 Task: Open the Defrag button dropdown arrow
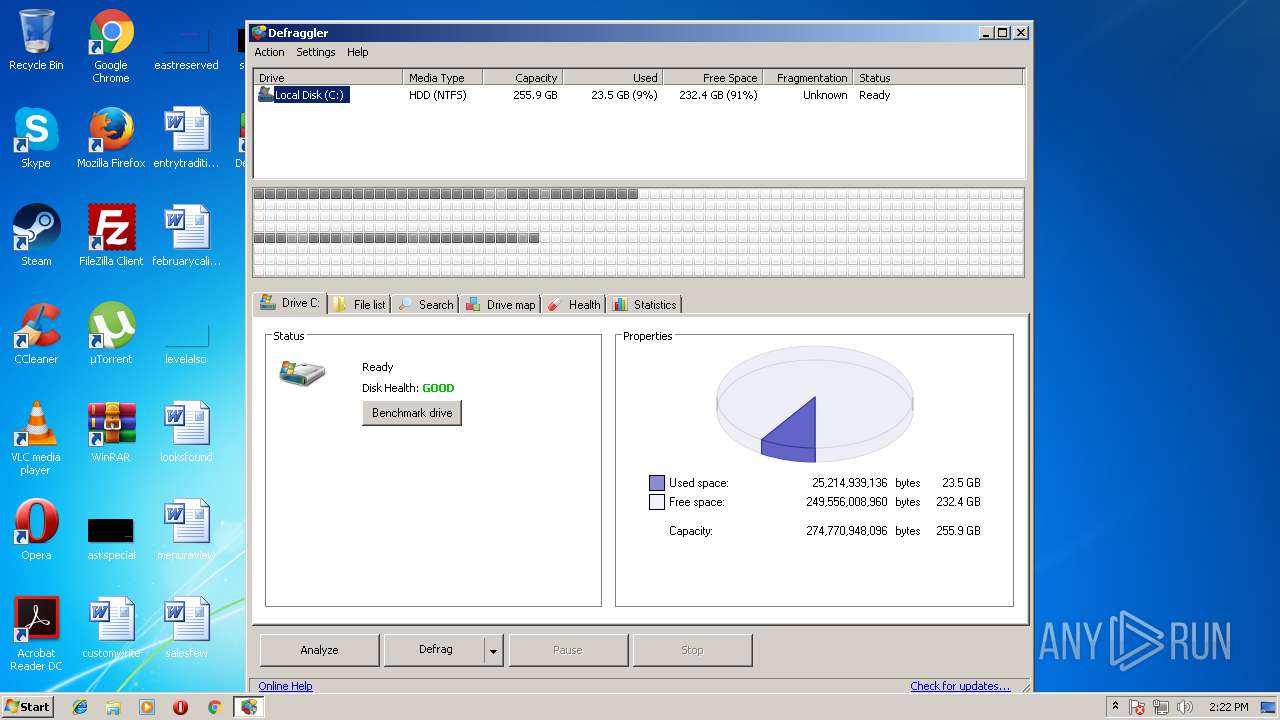tap(493, 650)
